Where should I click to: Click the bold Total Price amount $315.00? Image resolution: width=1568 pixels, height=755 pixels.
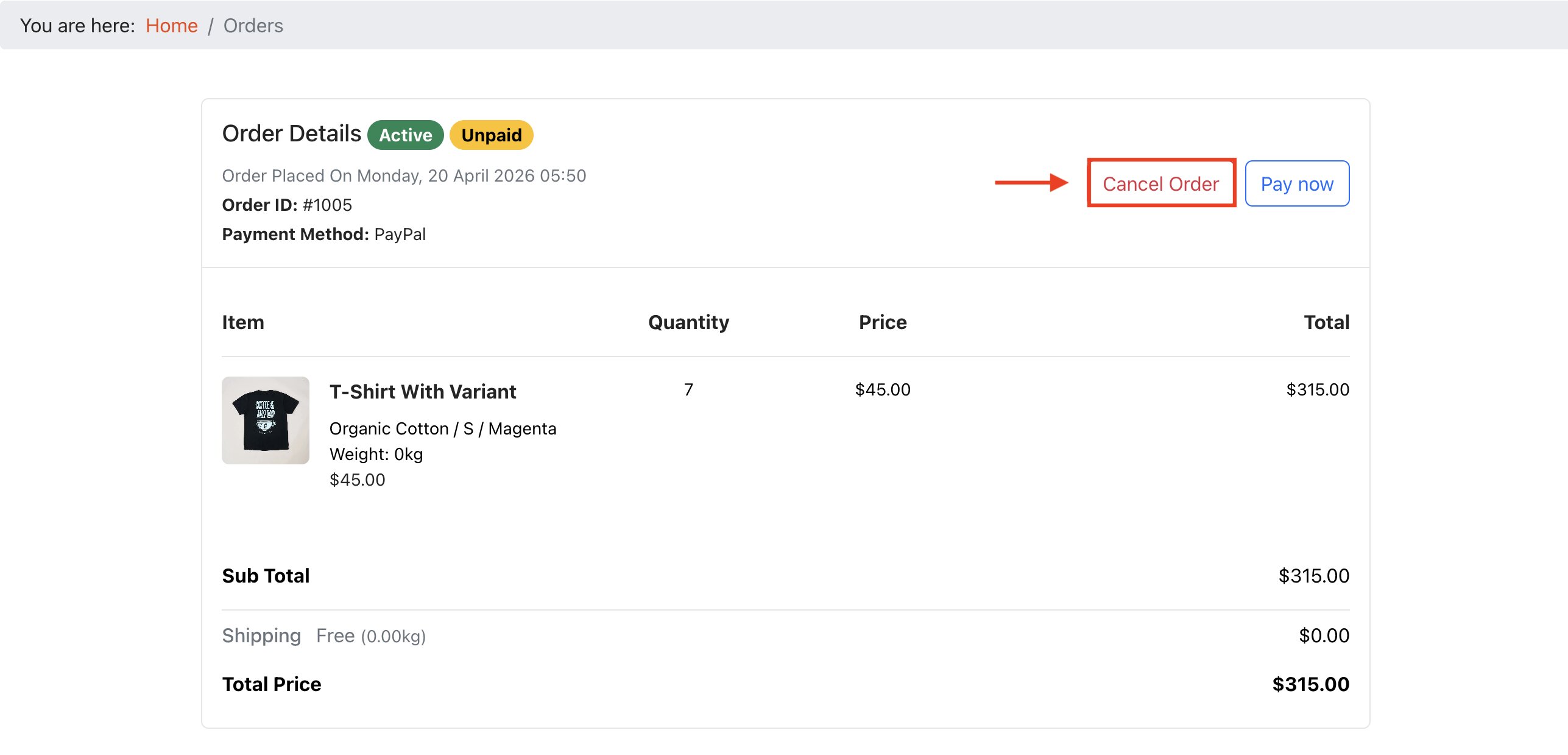(x=1310, y=684)
